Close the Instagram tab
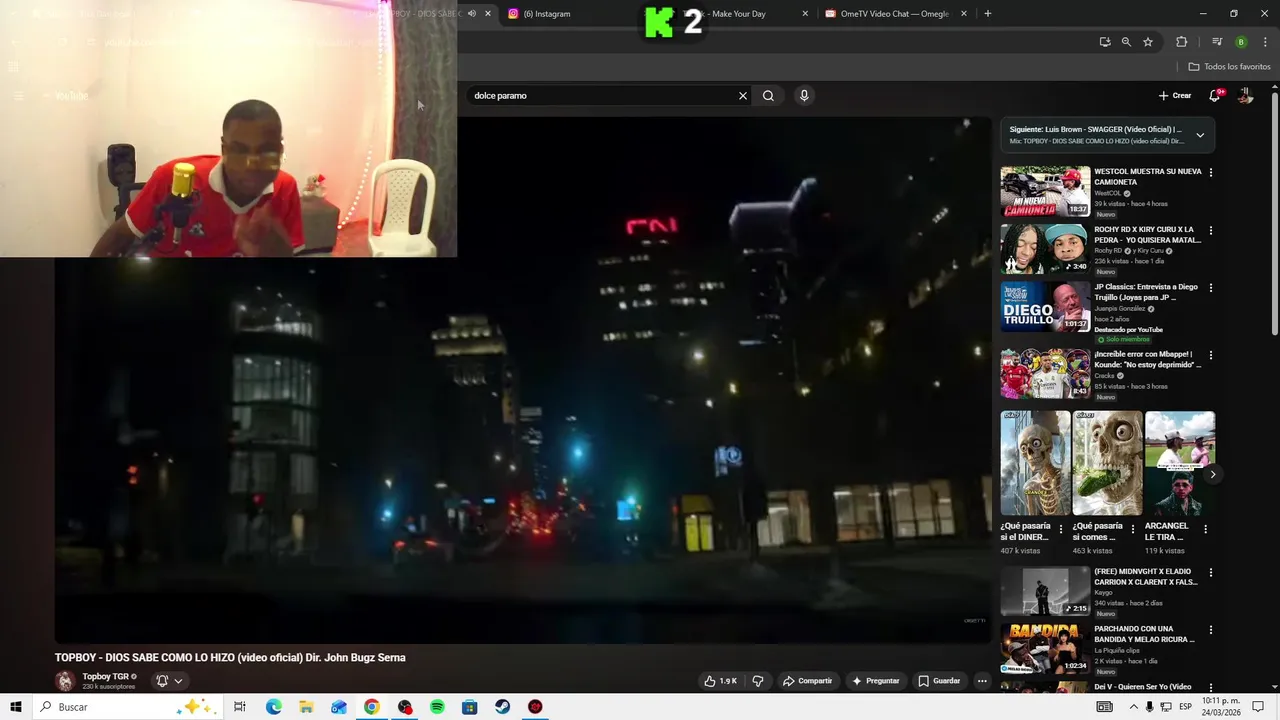Screen dimensions: 1280x720 pos(644,14)
